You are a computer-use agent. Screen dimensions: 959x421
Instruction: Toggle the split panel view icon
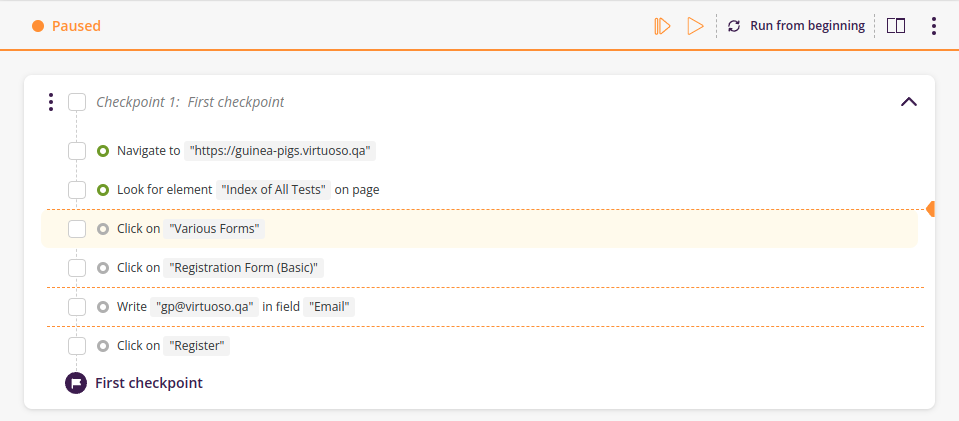point(896,26)
